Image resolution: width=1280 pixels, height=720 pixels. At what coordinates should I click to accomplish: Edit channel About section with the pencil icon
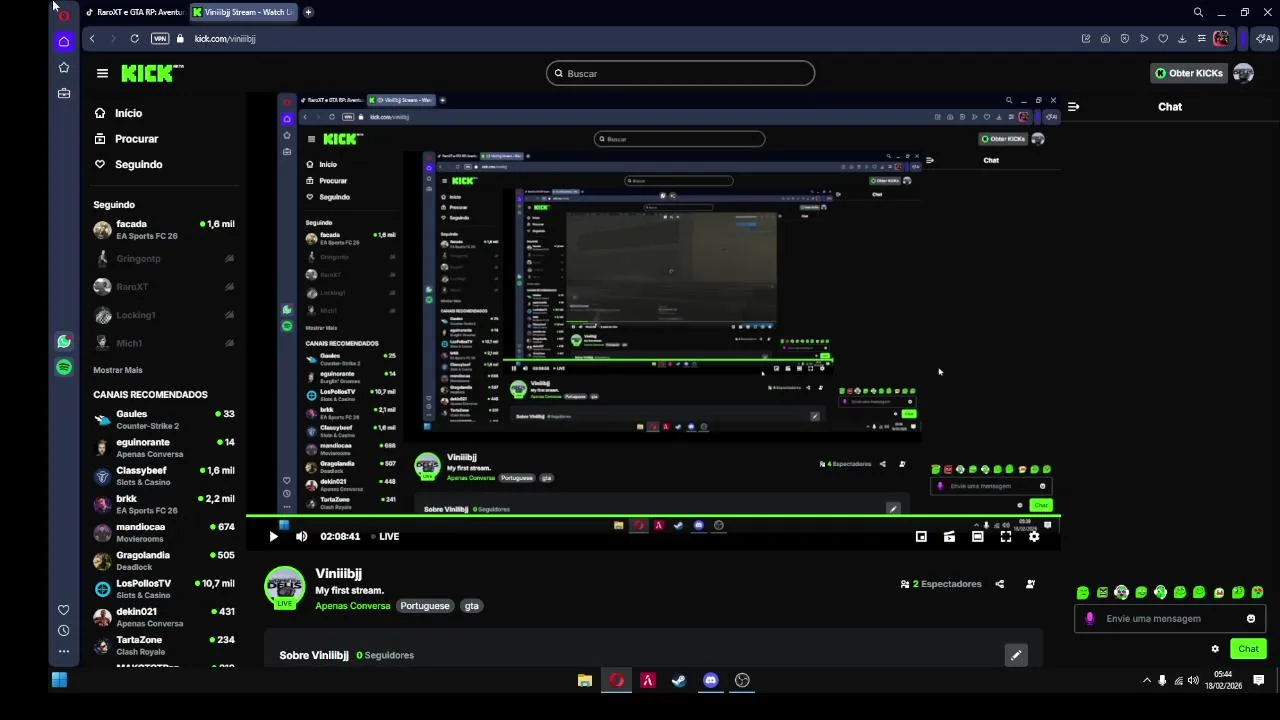(1016, 655)
